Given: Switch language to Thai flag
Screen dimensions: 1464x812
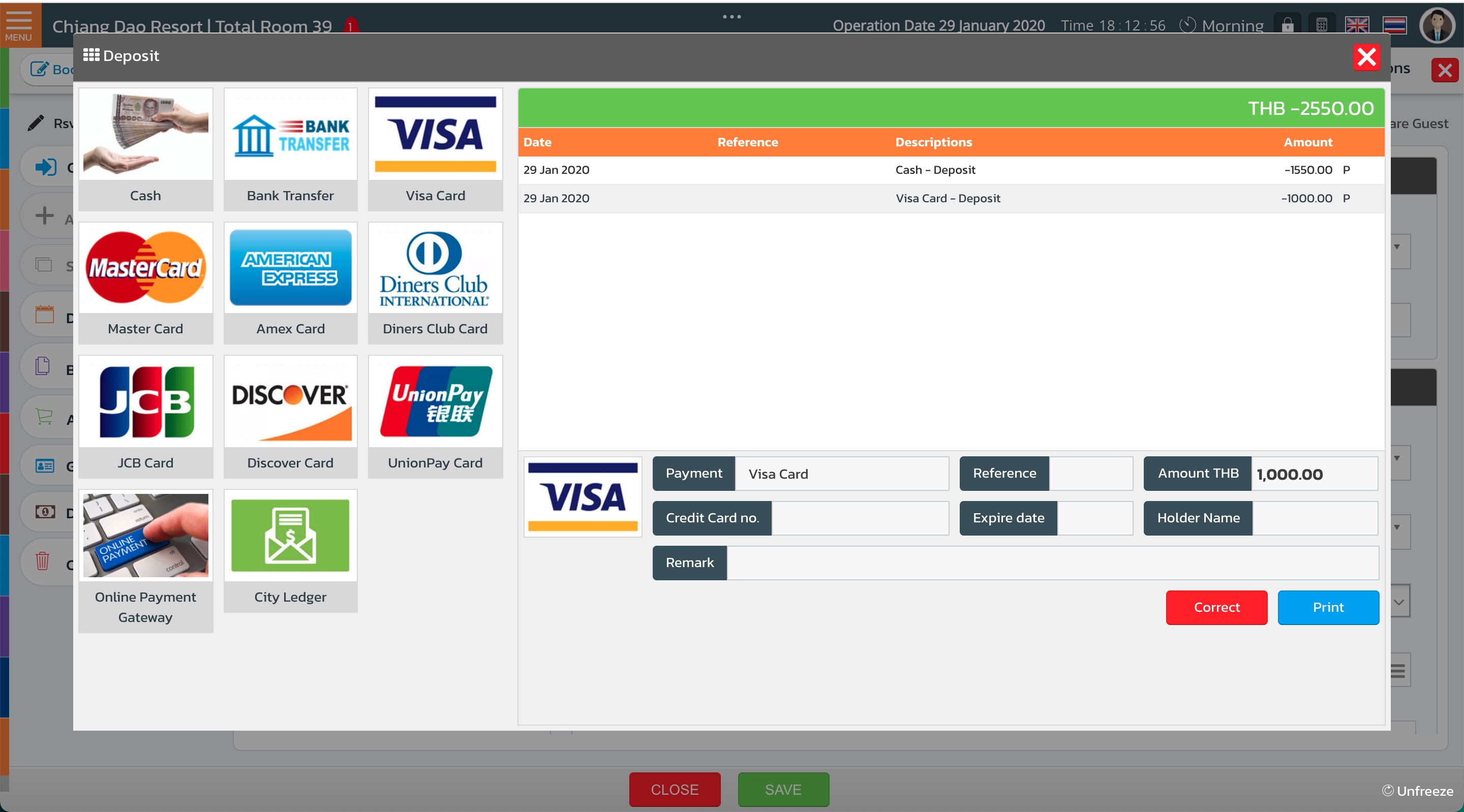Looking at the screenshot, I should [1395, 25].
